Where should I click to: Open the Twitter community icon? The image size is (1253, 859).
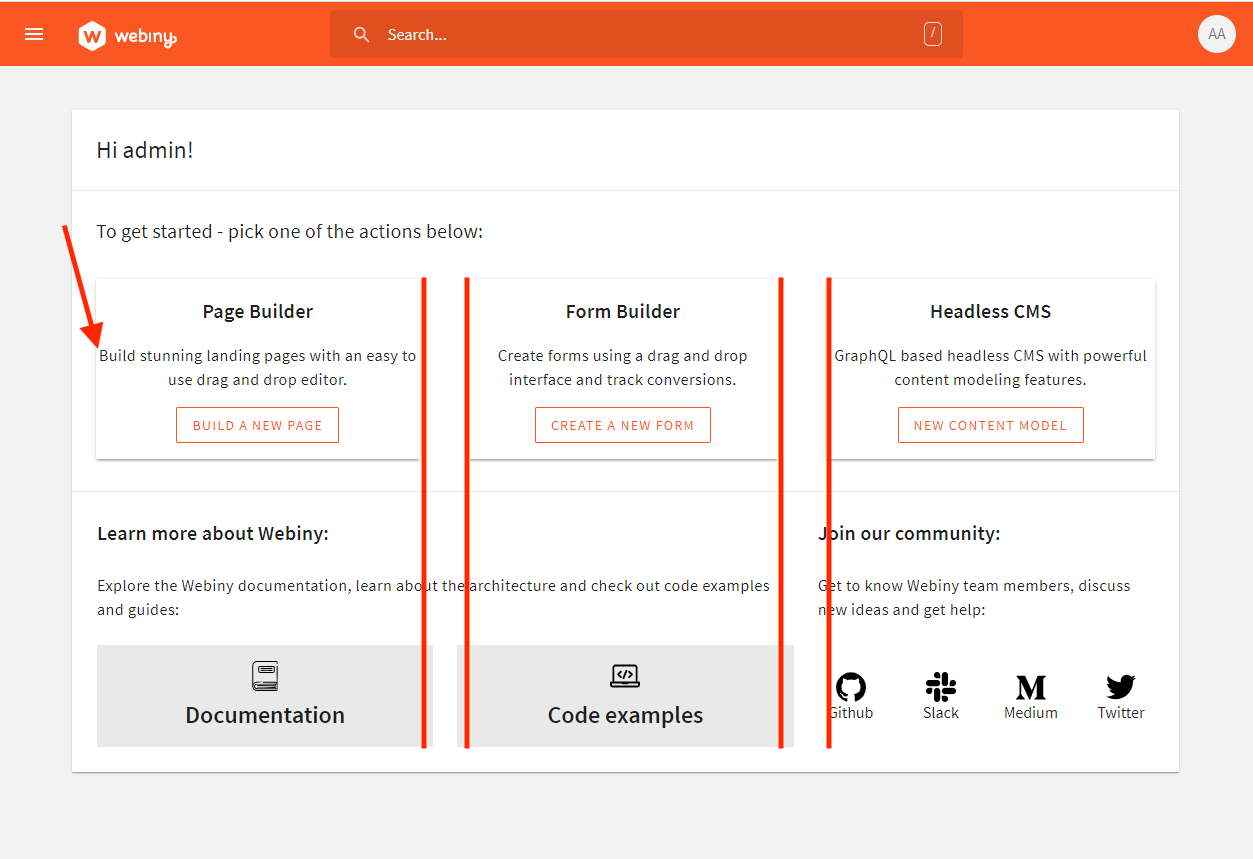coord(1121,686)
